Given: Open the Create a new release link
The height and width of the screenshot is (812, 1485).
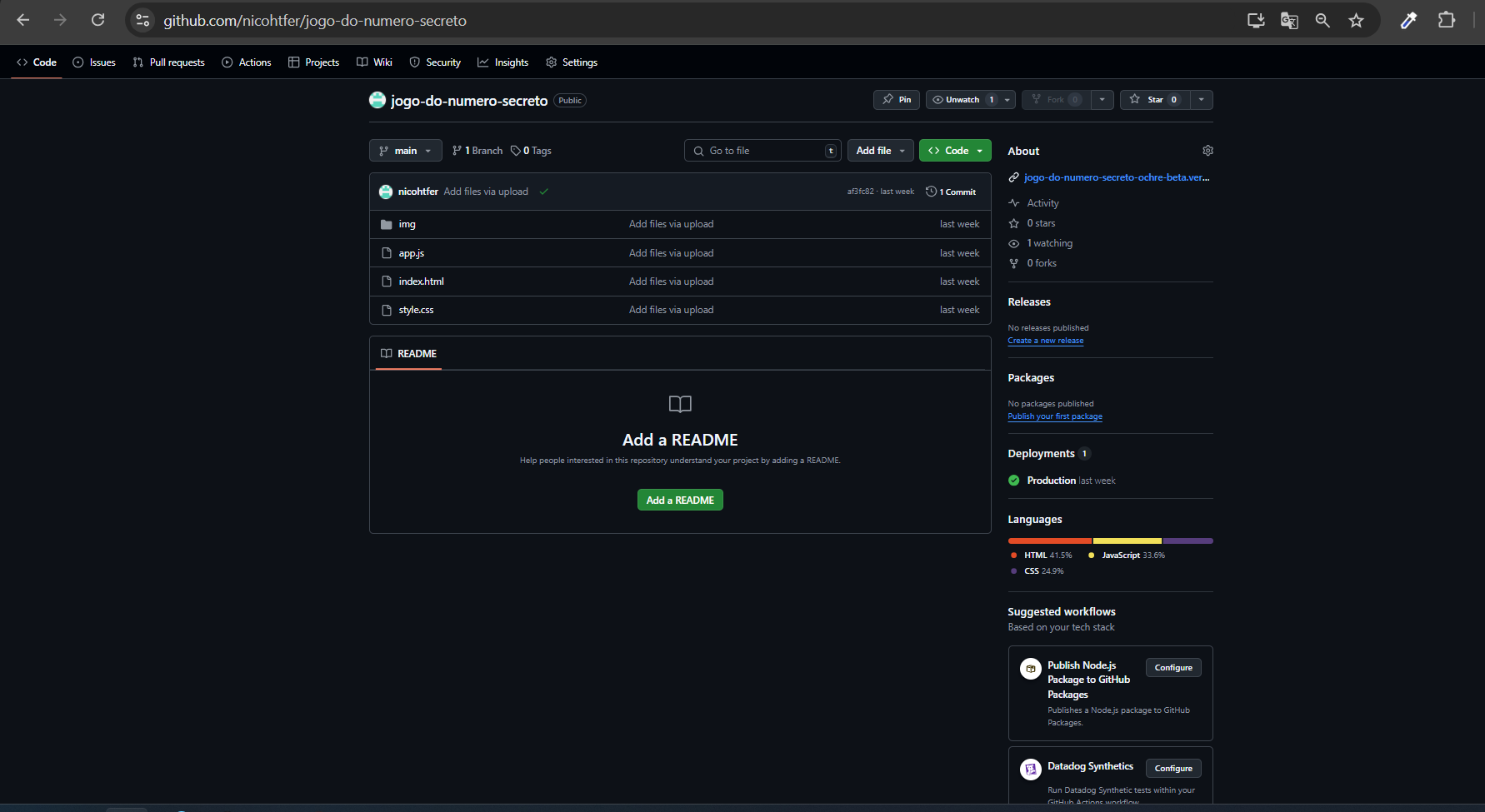Looking at the screenshot, I should click(x=1046, y=341).
